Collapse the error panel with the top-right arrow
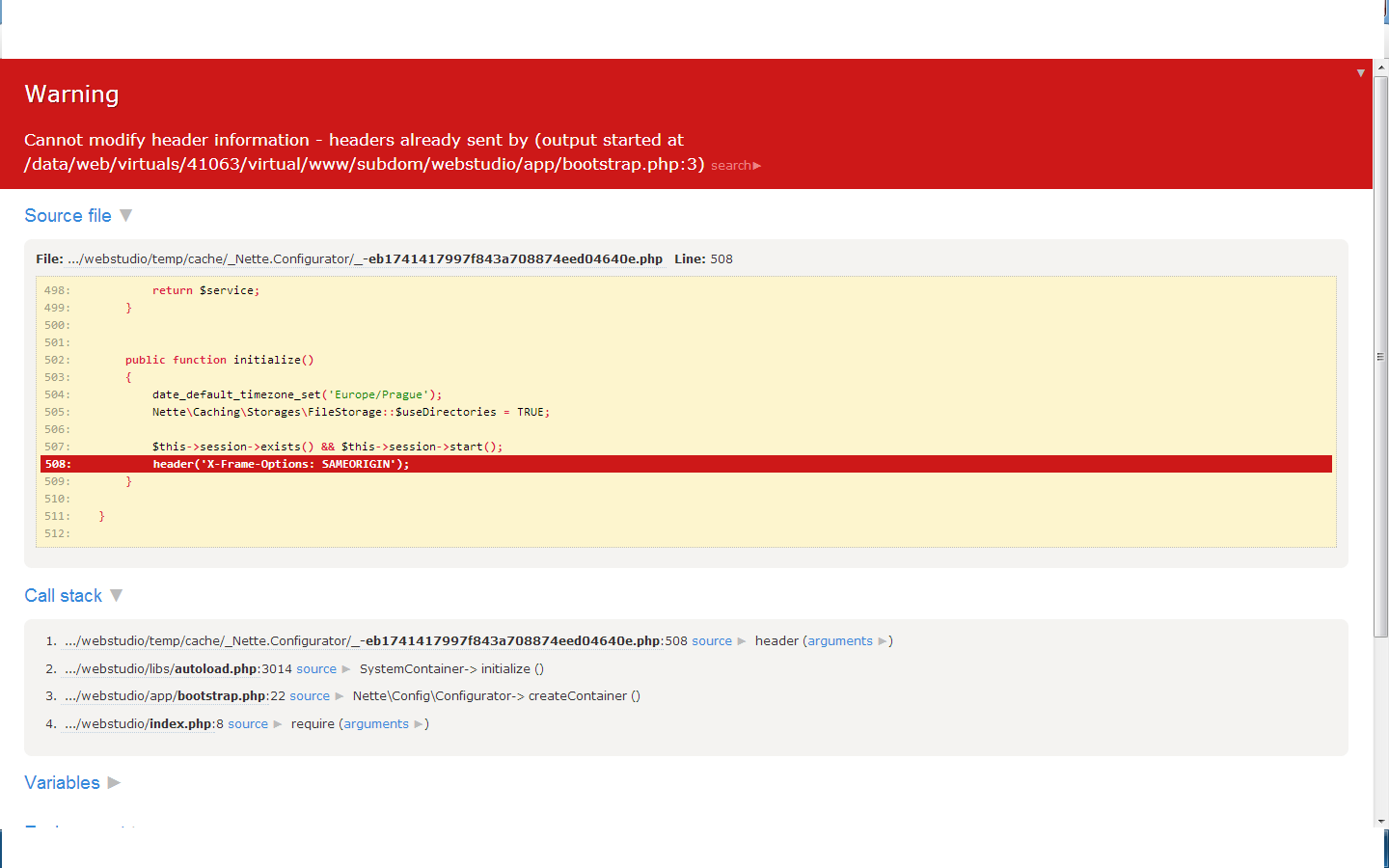The height and width of the screenshot is (868, 1389). pos(1360,73)
